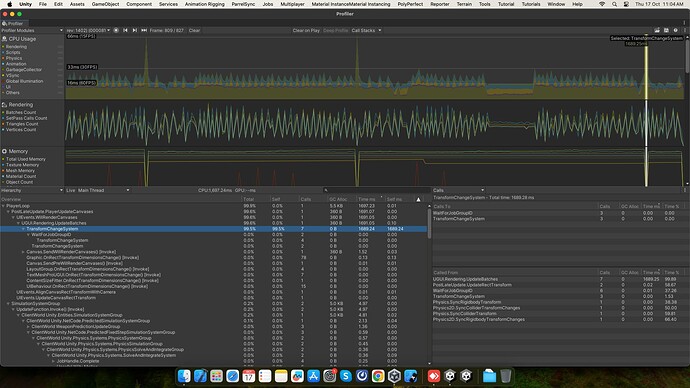Open the Hierarchy view dropdown

(x=32, y=190)
